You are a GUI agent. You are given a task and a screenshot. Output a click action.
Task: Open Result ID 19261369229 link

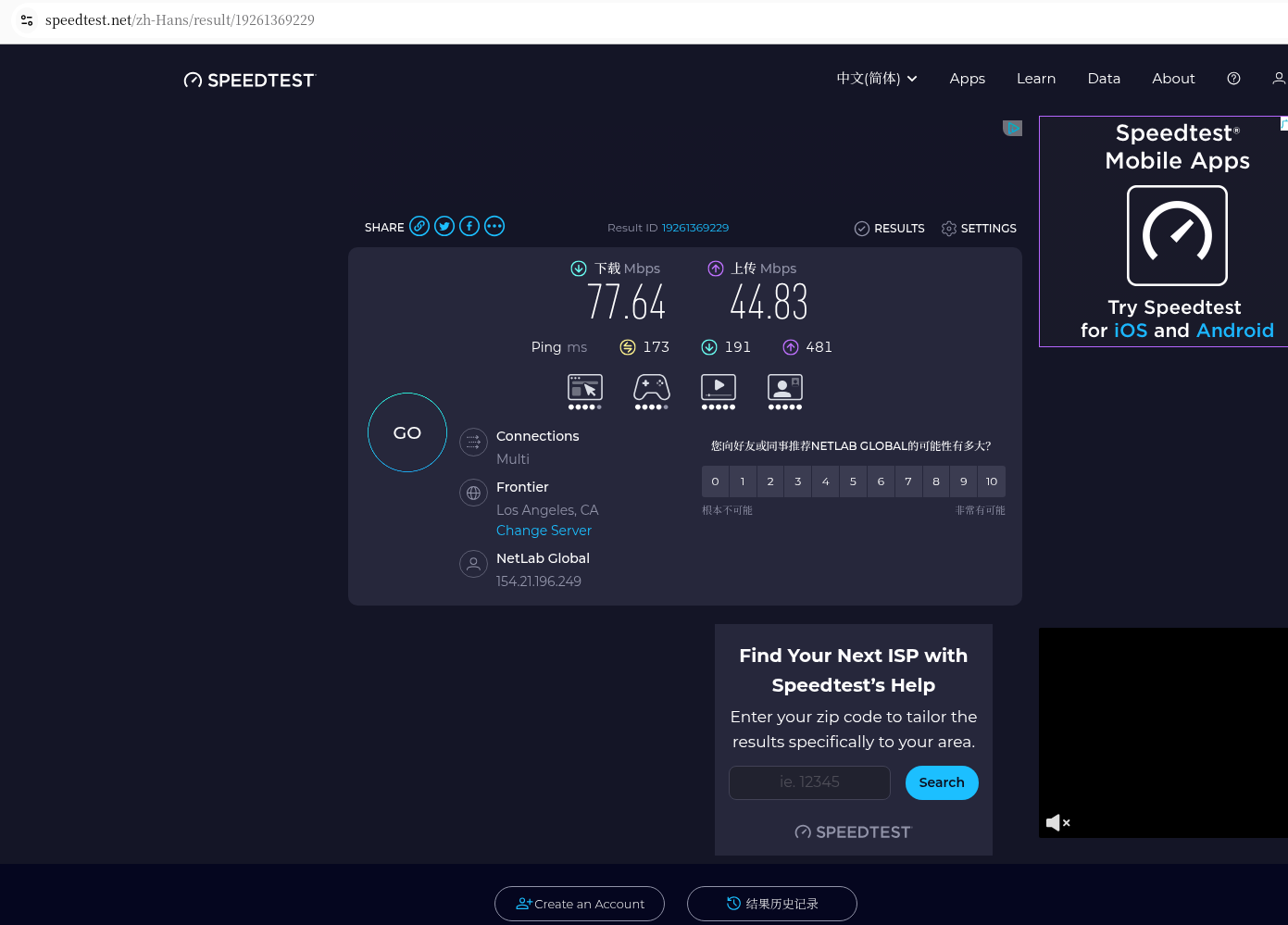[695, 228]
